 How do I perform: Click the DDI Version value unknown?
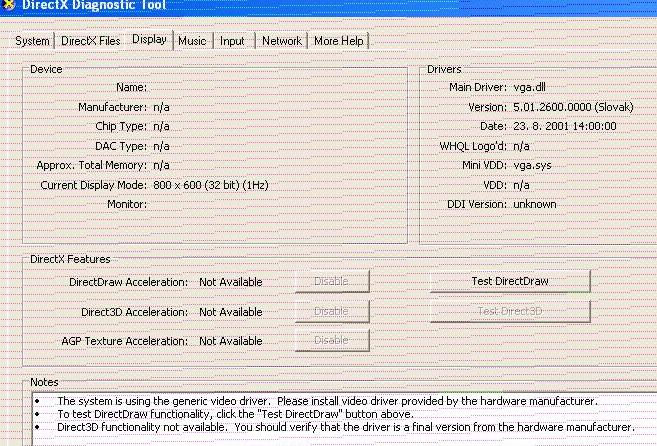click(x=535, y=204)
